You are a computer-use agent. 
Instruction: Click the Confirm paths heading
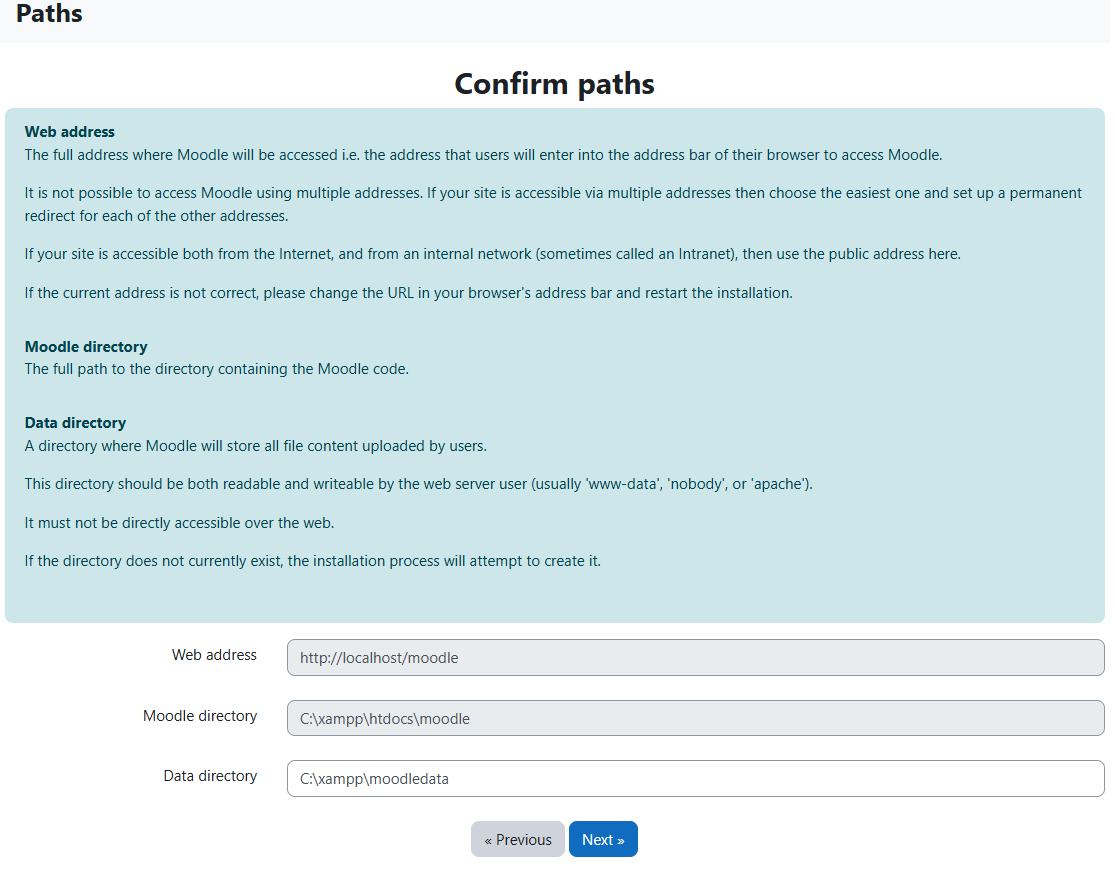click(555, 84)
